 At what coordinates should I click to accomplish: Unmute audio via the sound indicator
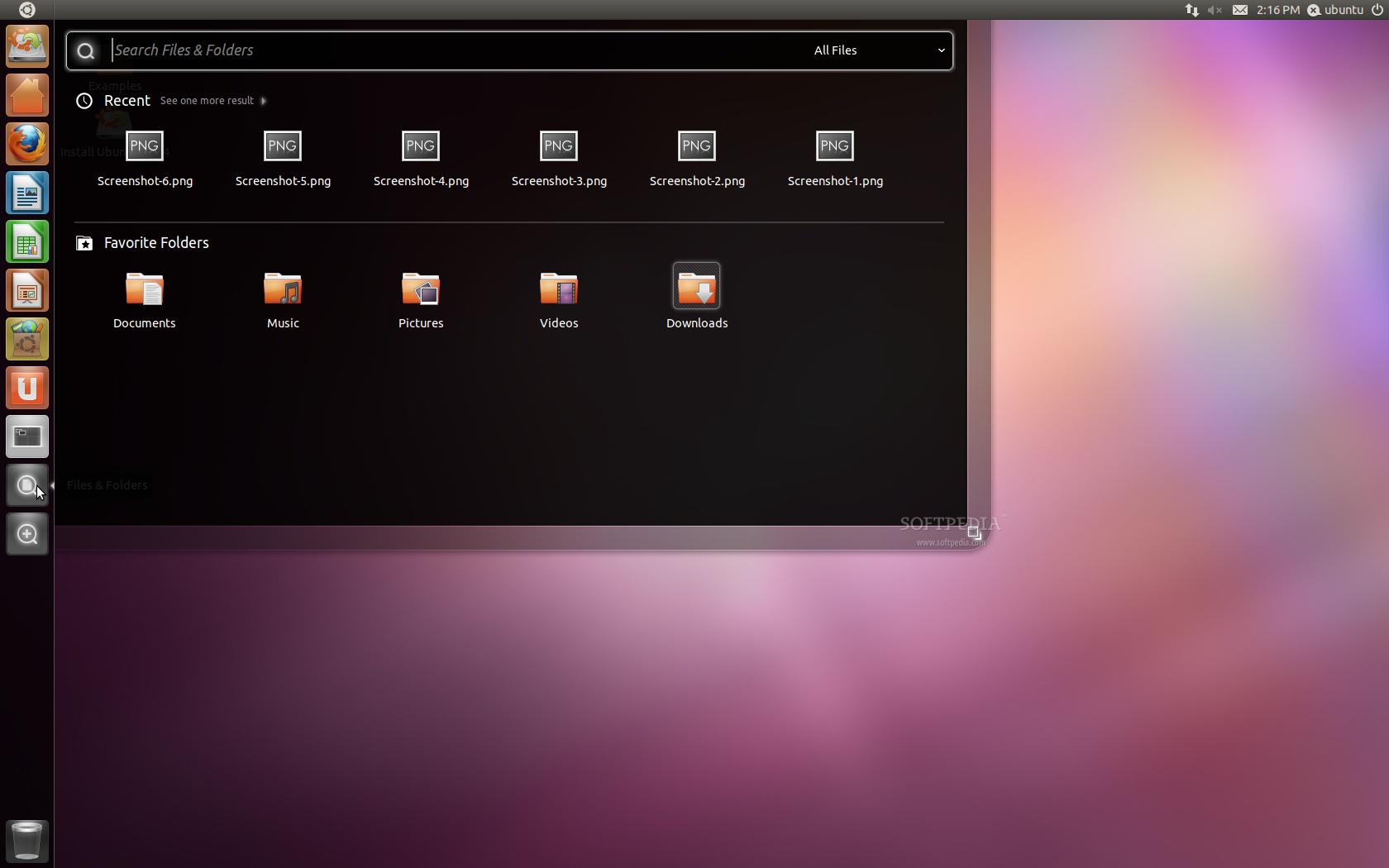(x=1215, y=10)
